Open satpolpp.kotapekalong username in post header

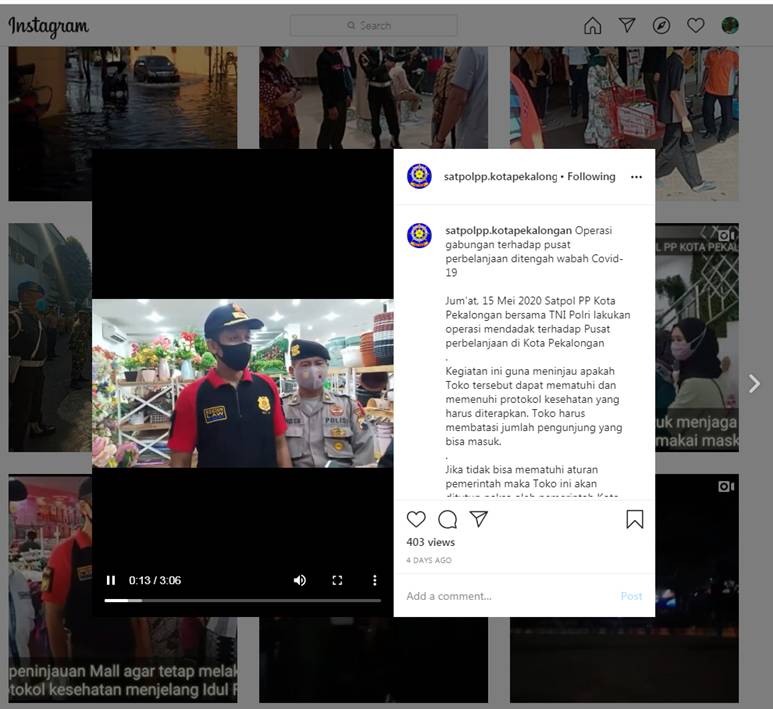[500, 177]
